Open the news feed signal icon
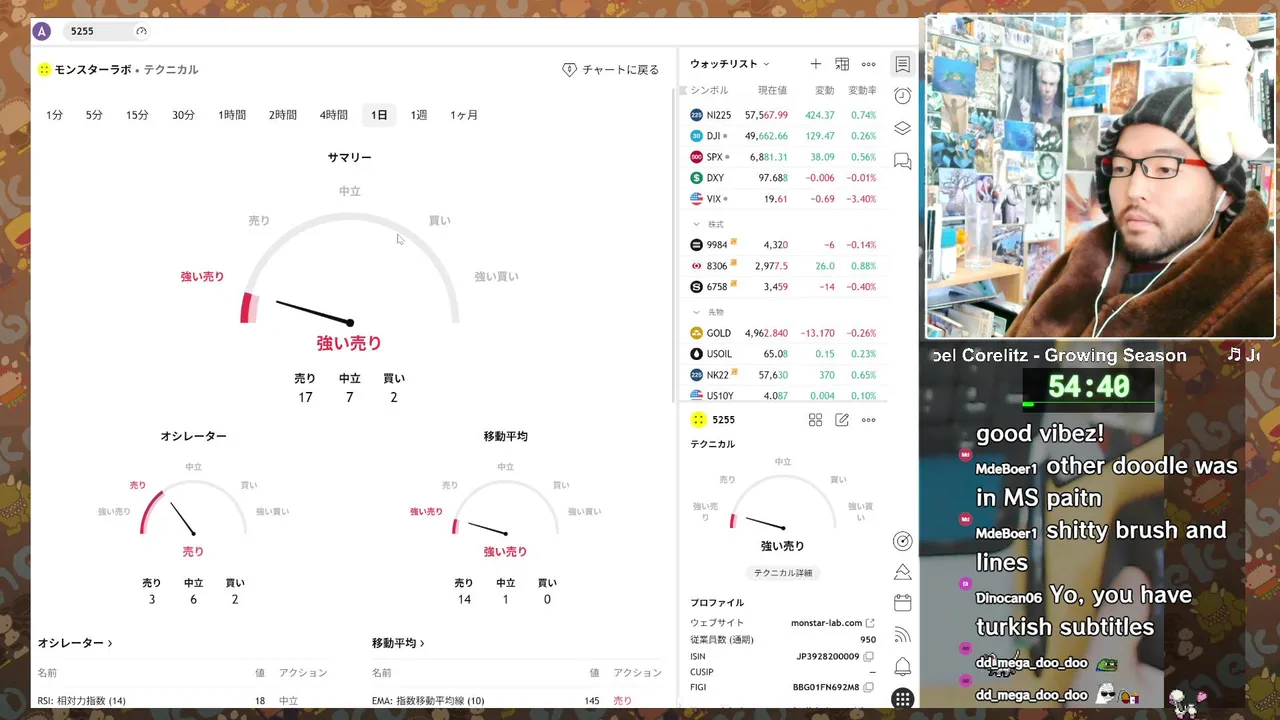 pos(902,635)
